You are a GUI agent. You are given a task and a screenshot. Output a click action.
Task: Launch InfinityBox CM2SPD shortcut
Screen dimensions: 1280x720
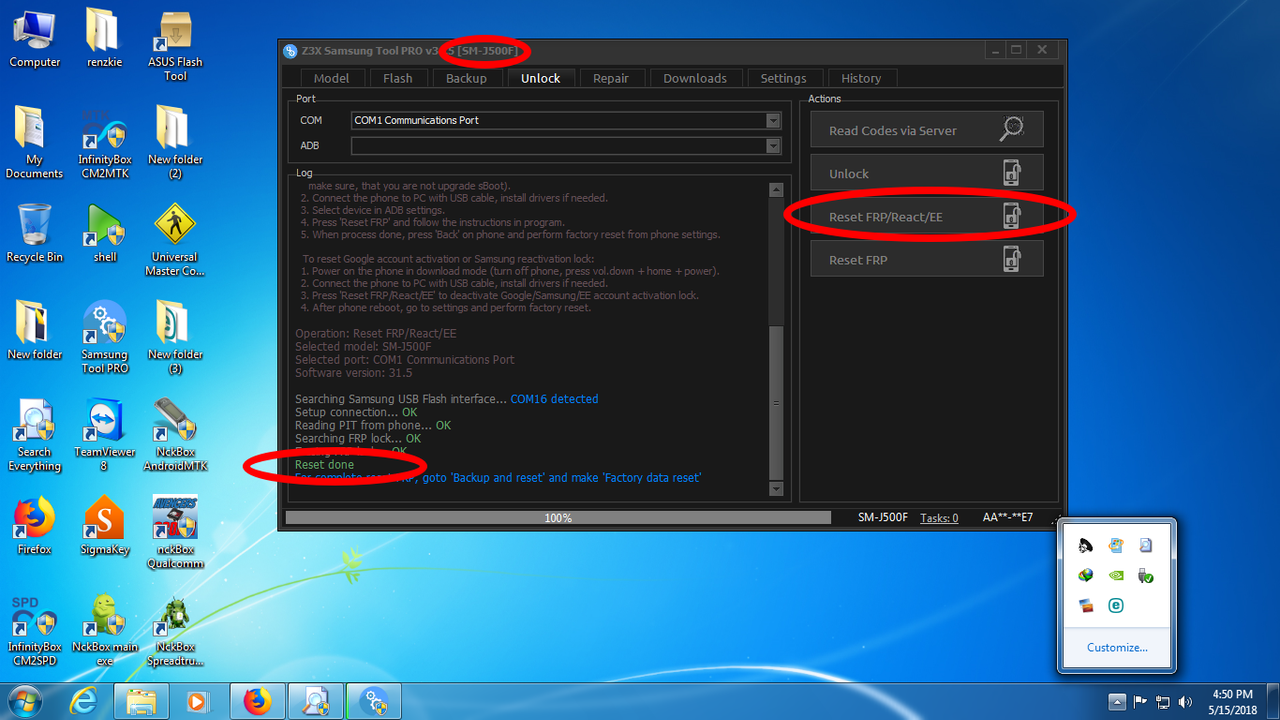(x=34, y=630)
